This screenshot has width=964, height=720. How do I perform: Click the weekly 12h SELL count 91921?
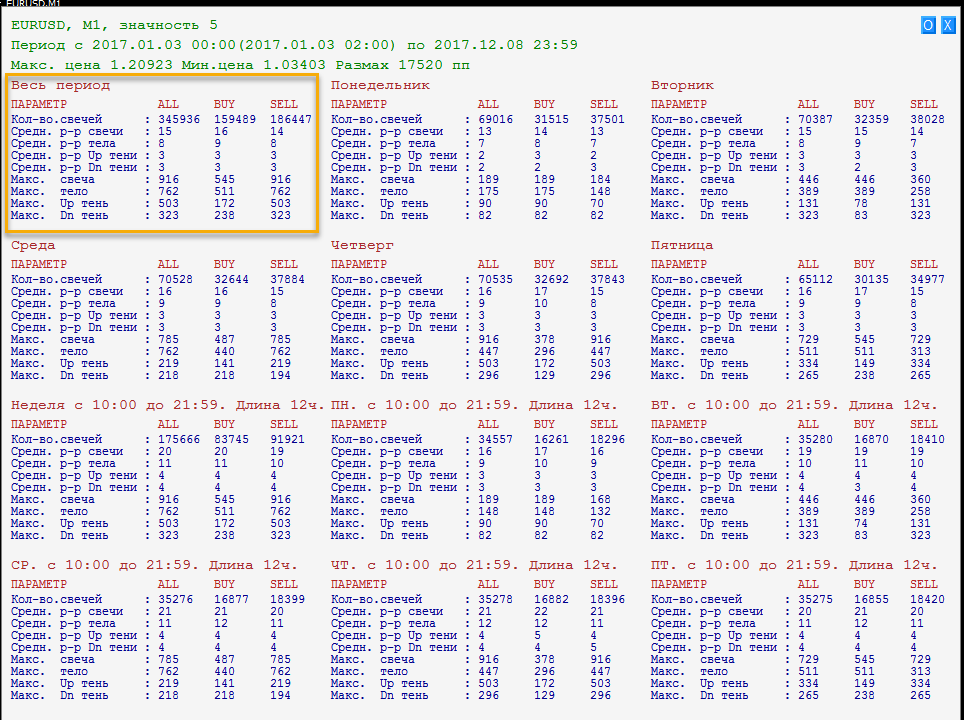click(288, 439)
